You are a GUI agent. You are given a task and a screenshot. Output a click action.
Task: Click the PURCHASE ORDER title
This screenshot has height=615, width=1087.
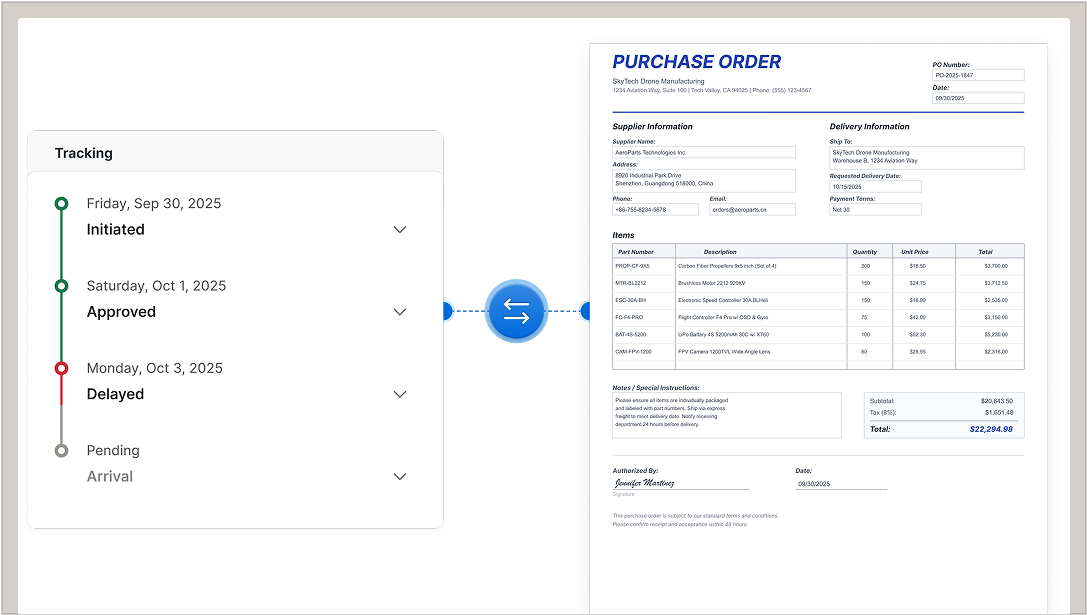pyautogui.click(x=696, y=62)
